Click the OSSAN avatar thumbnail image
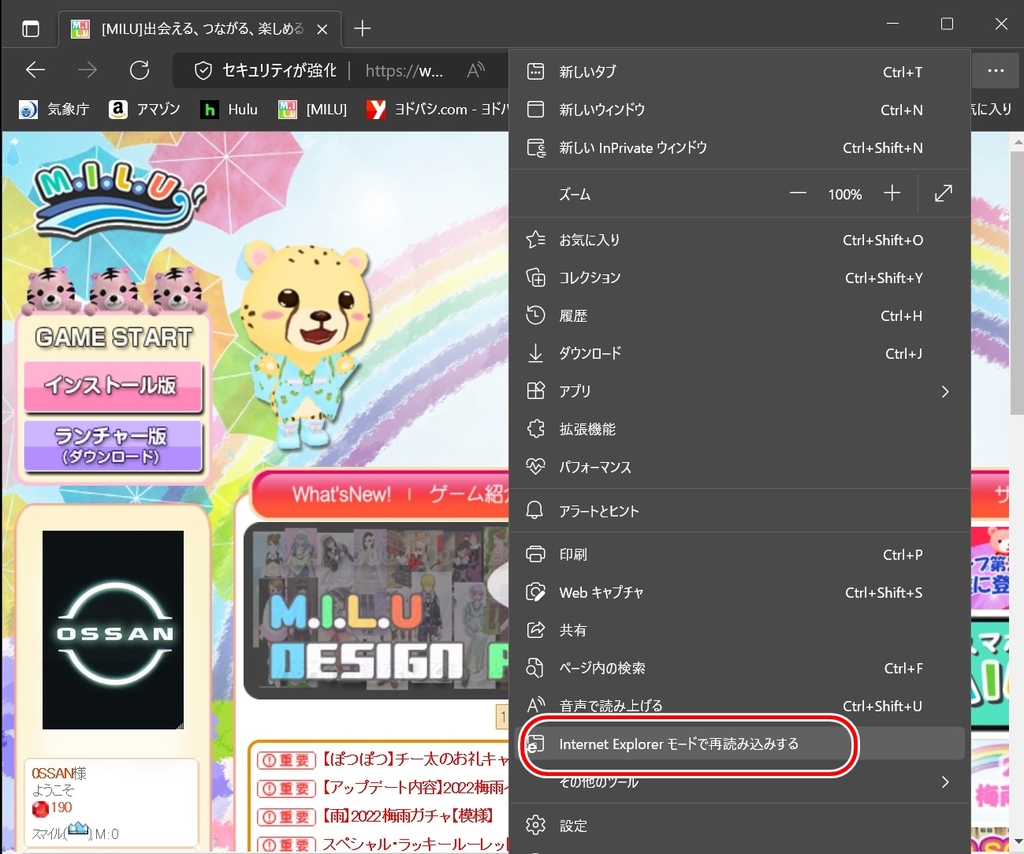Image resolution: width=1024 pixels, height=854 pixels. pyautogui.click(x=113, y=630)
